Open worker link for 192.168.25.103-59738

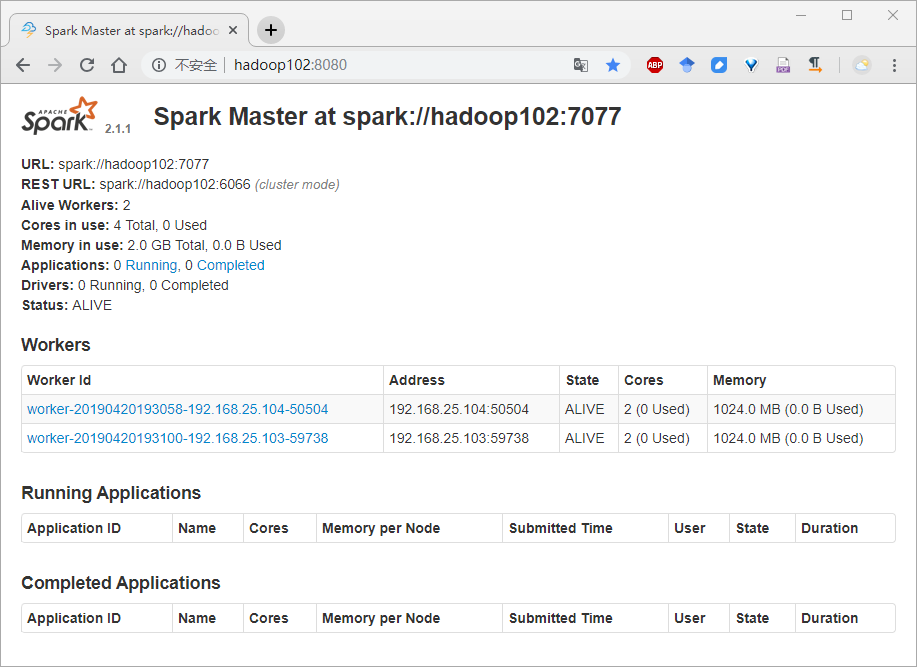point(178,438)
